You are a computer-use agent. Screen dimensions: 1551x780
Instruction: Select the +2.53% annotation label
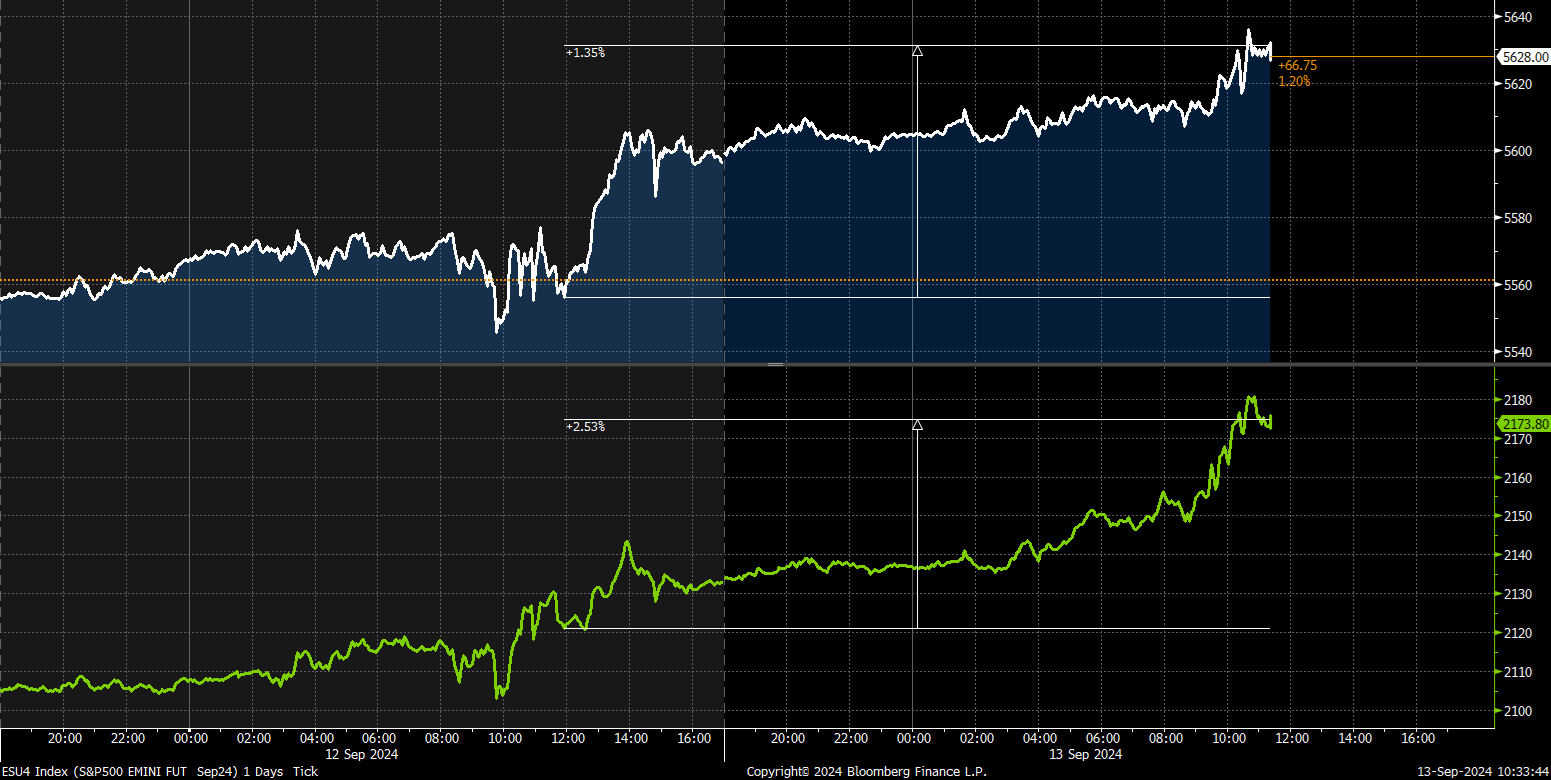click(x=585, y=427)
